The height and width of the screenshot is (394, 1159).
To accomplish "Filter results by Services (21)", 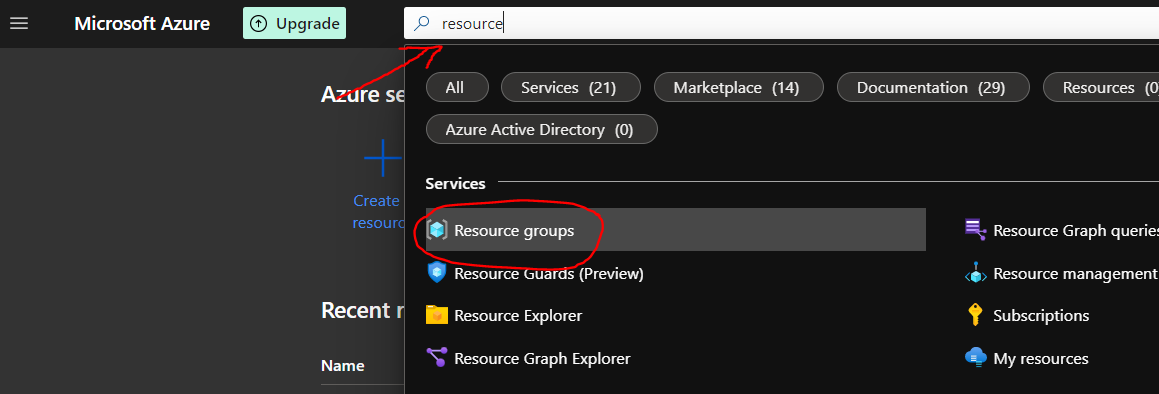I will tap(569, 87).
